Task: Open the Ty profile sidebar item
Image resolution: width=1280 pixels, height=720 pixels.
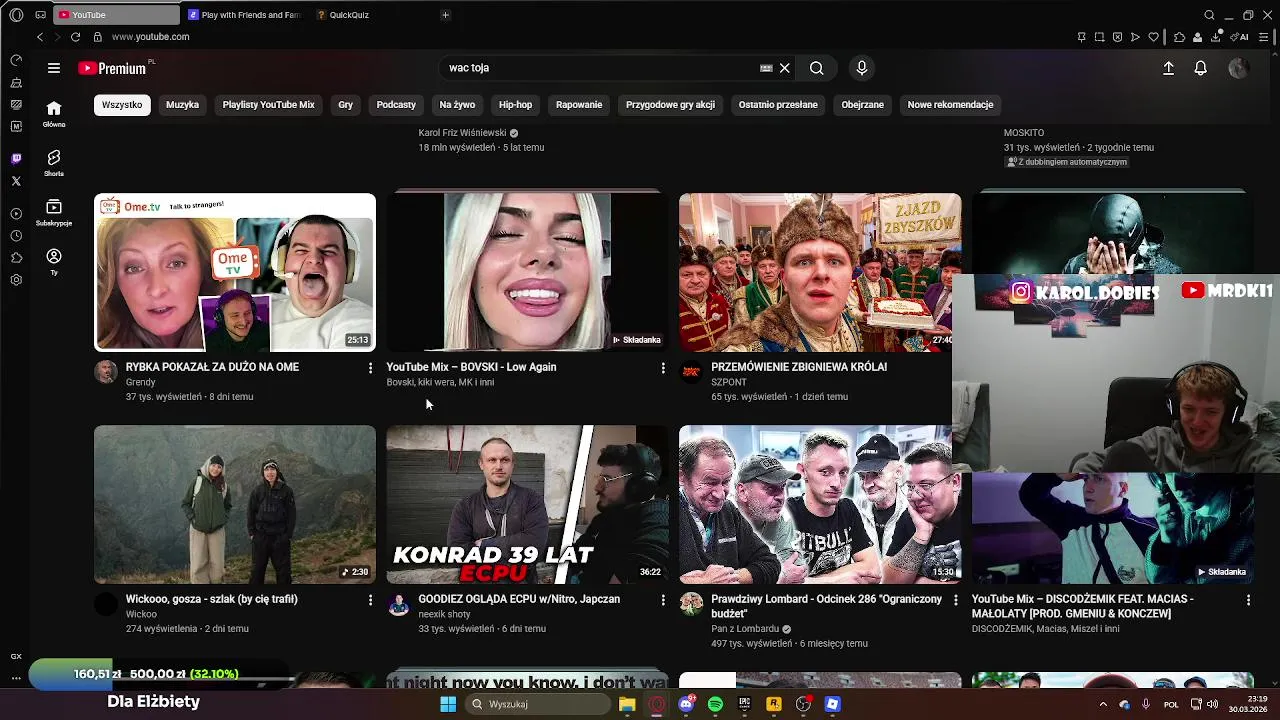Action: point(54,262)
